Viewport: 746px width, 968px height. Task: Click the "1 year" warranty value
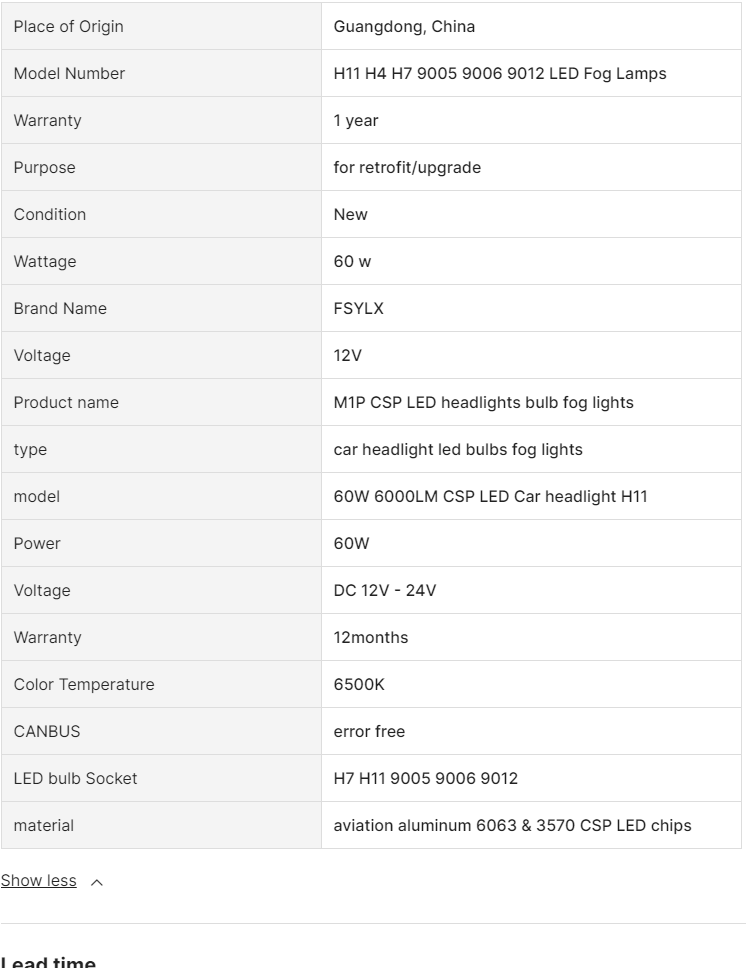coord(356,121)
